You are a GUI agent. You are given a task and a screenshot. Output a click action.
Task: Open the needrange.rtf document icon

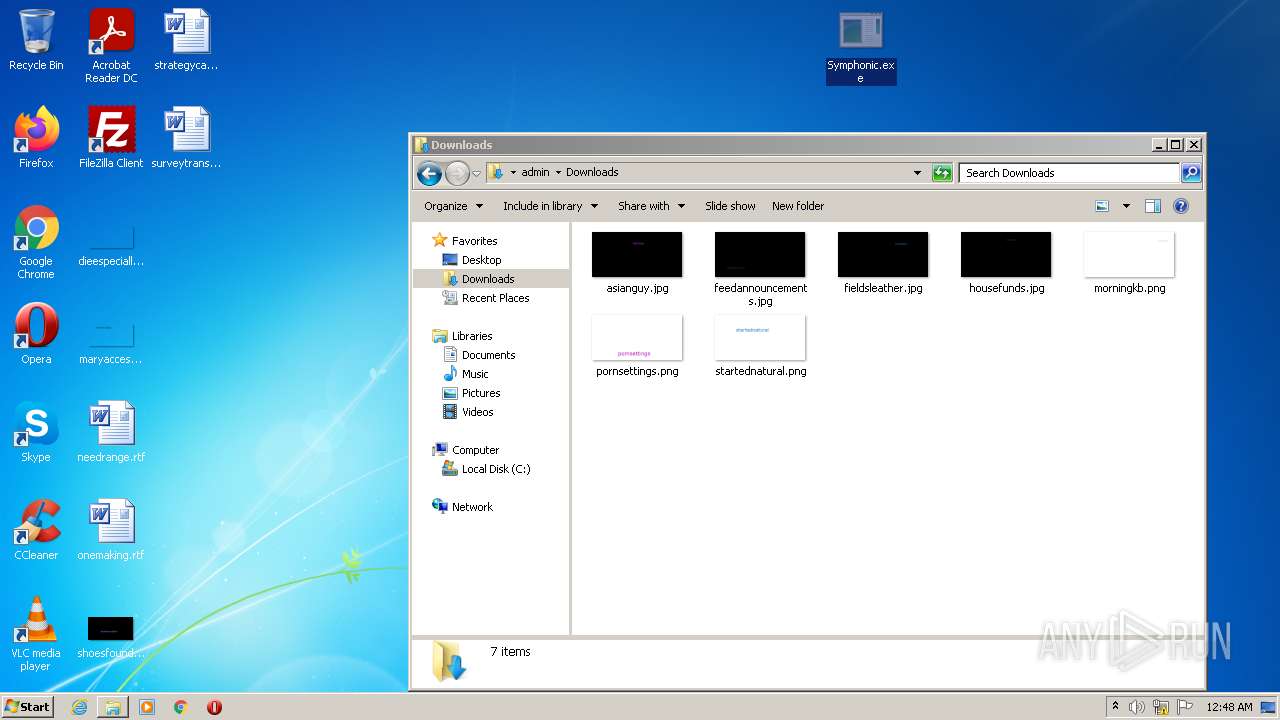pyautogui.click(x=111, y=432)
